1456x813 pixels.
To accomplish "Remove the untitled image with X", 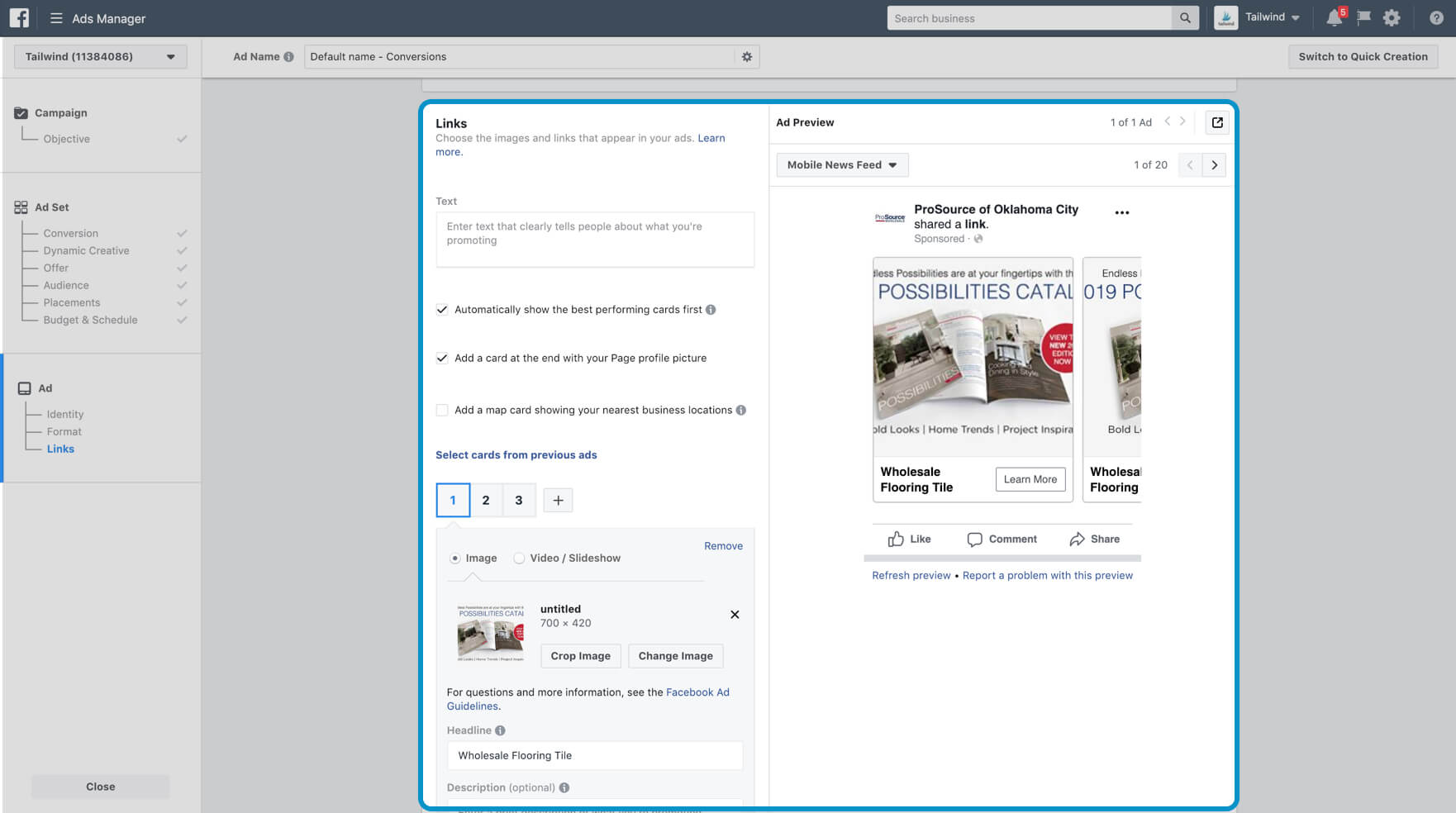I will coord(735,615).
